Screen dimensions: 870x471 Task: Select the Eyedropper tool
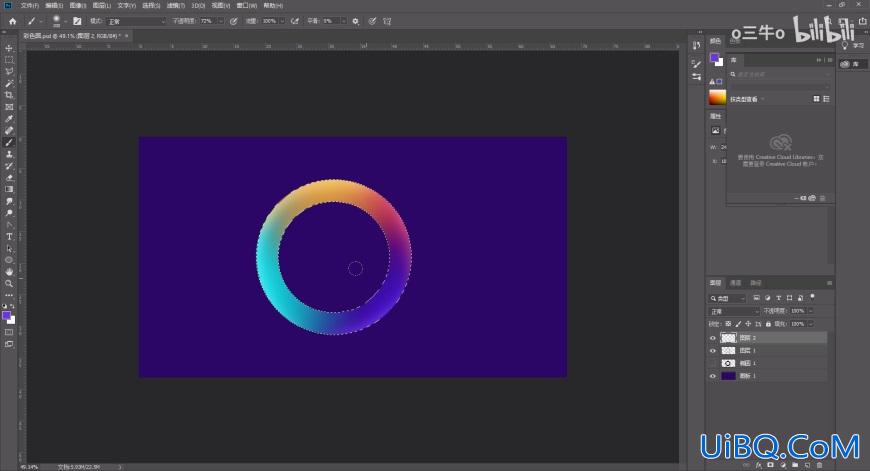pyautogui.click(x=9, y=119)
